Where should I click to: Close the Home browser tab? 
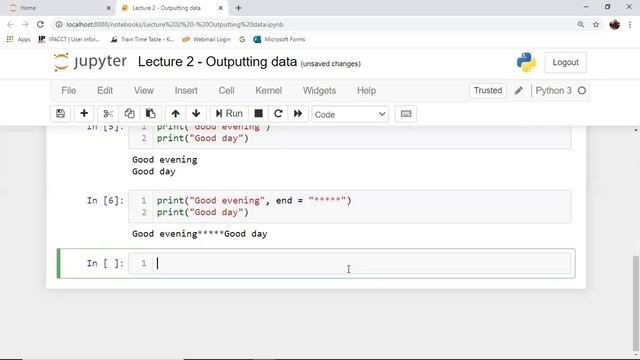point(108,8)
